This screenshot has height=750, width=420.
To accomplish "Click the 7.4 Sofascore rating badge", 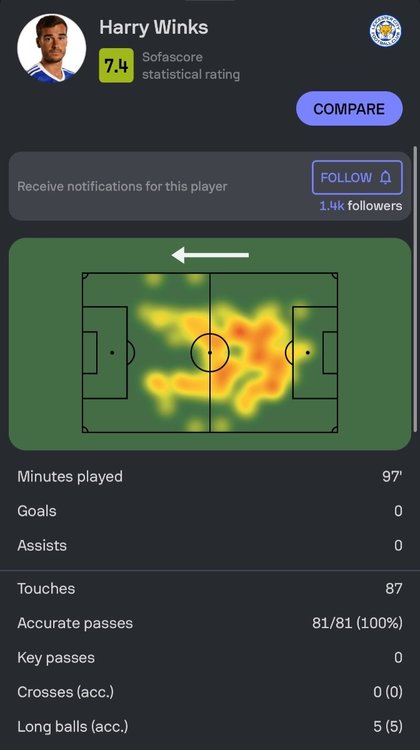I will point(116,66).
